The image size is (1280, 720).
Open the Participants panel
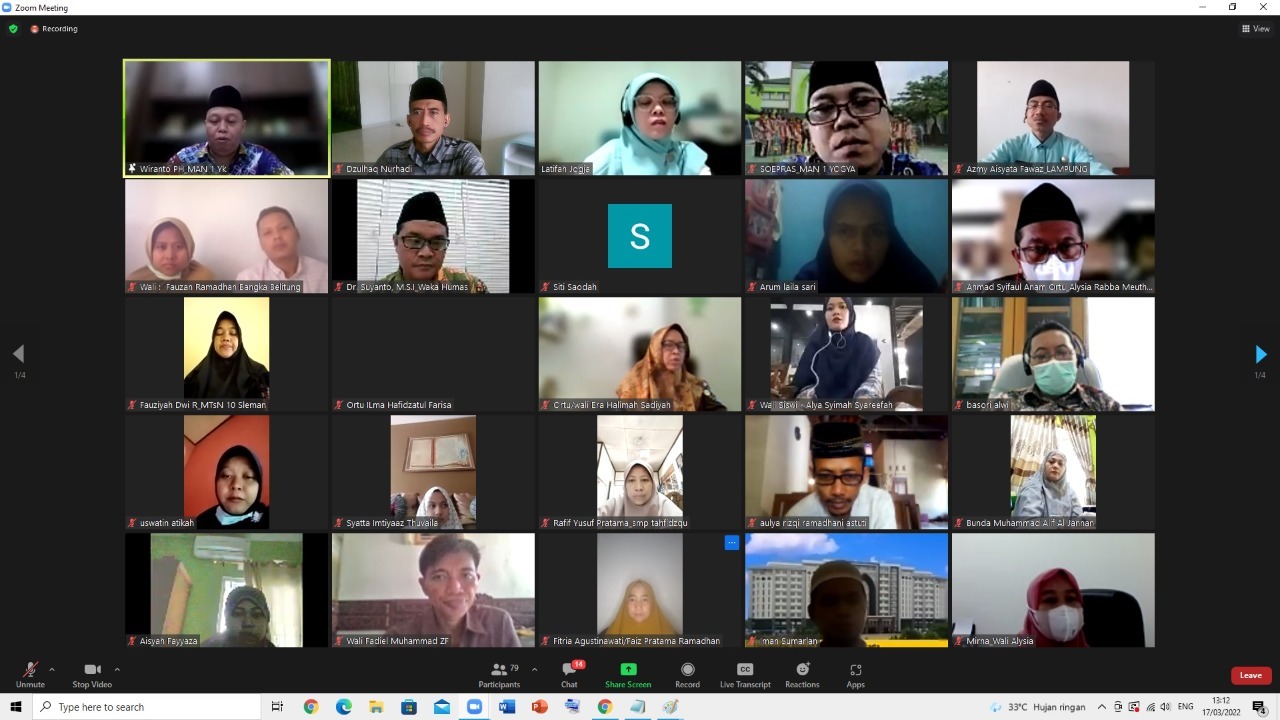point(498,674)
